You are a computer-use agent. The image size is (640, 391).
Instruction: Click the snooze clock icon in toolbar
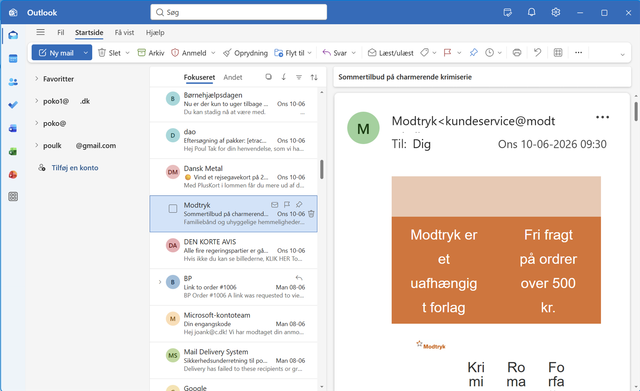[489, 53]
